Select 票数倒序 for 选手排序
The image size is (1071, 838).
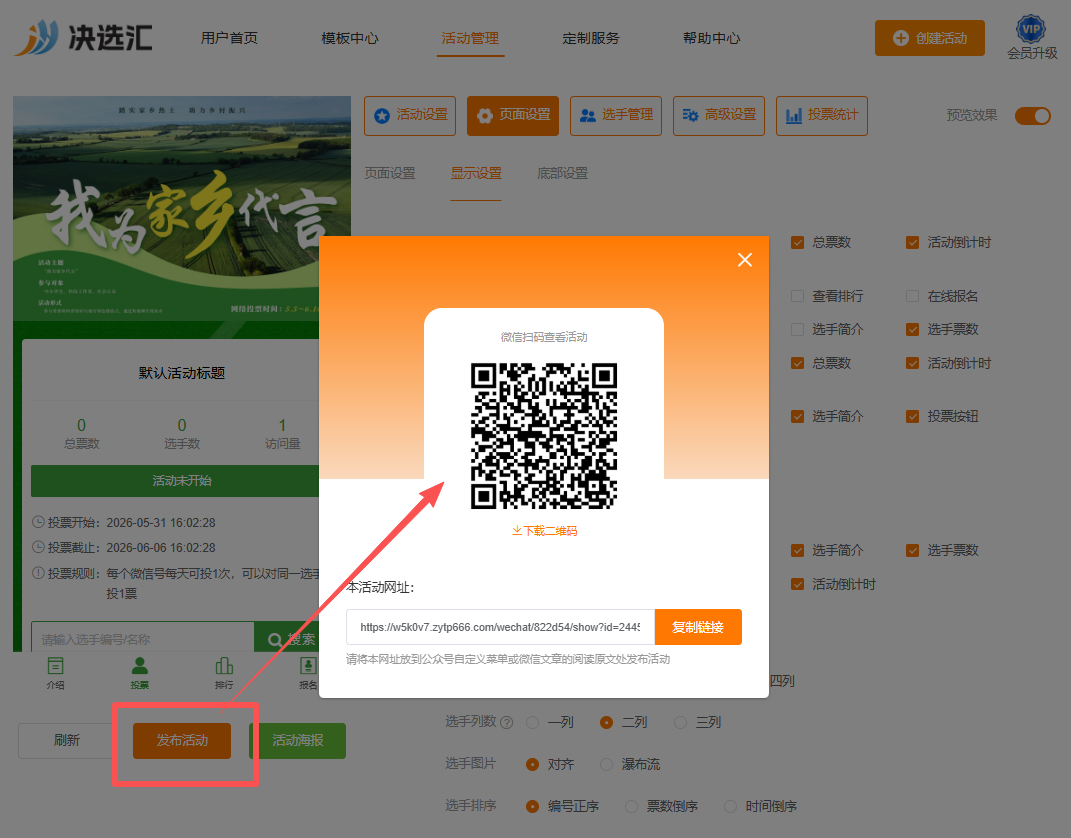point(632,807)
